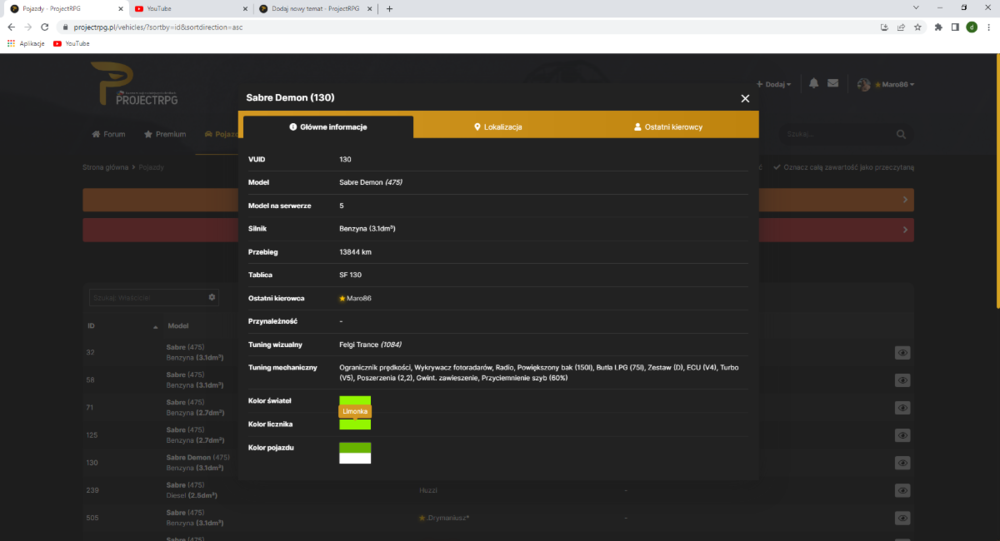The height and width of the screenshot is (541, 1000).
Task: Click the Kolor świateł lime swatch
Action: [x=355, y=400]
